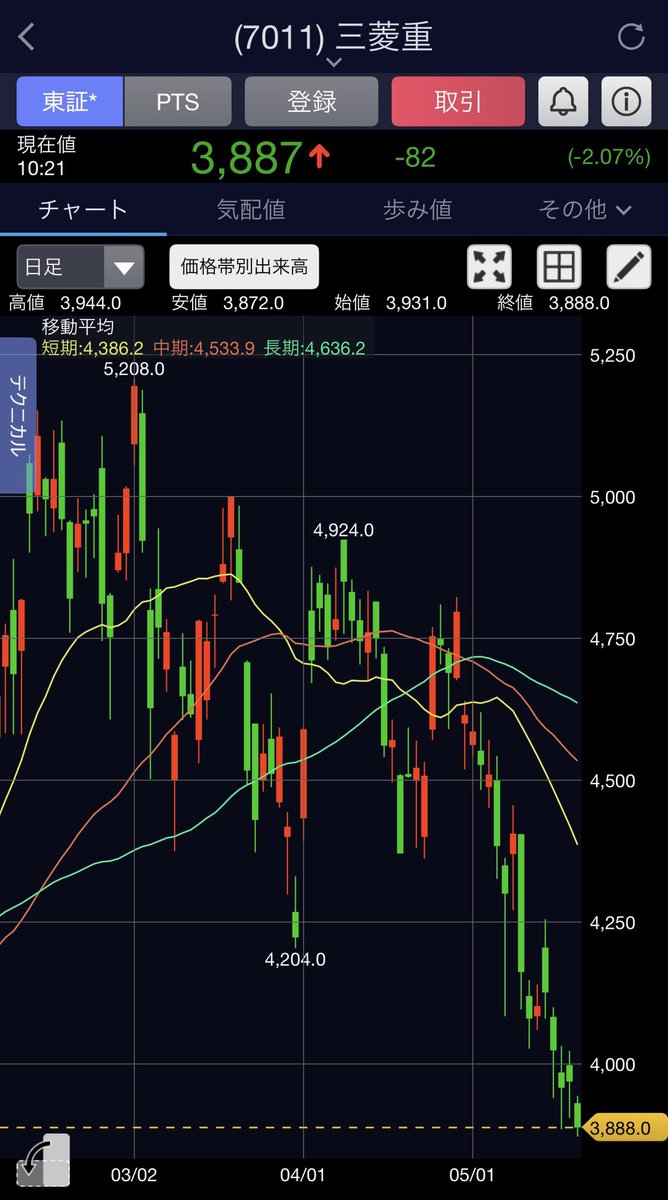Open the split chart grid layout

pos(559,267)
